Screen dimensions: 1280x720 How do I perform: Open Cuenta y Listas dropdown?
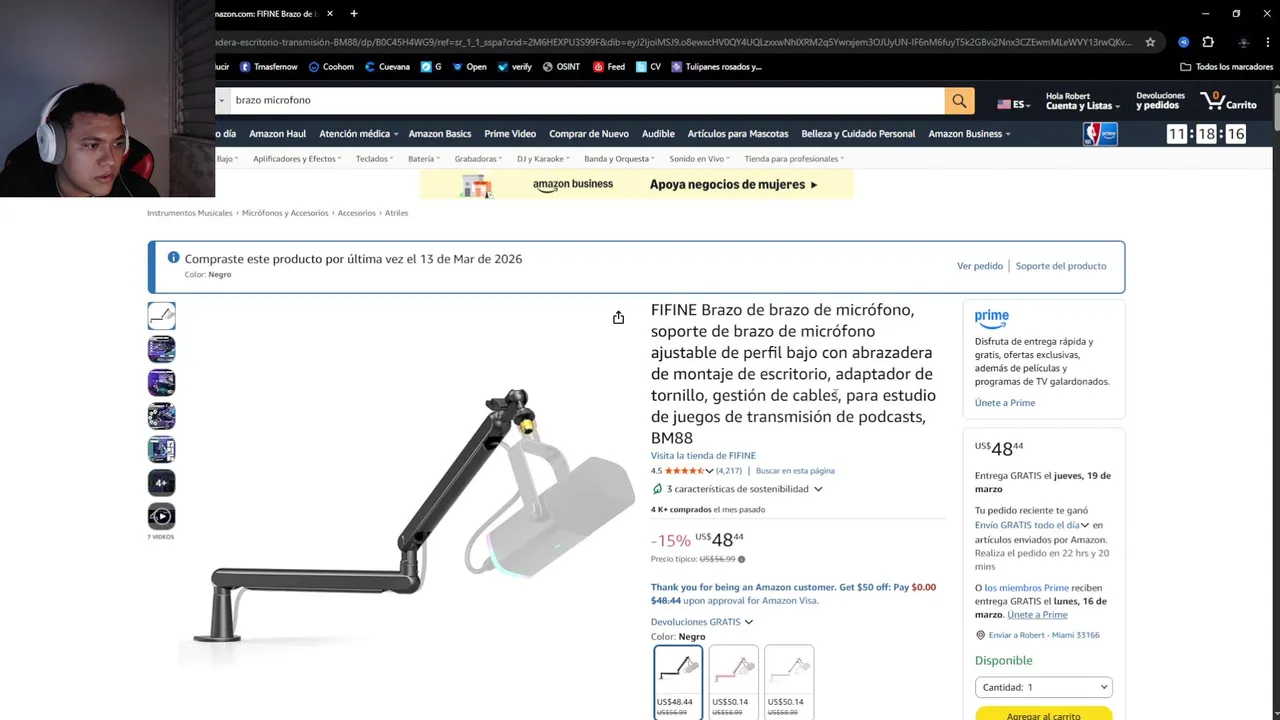click(x=1082, y=101)
